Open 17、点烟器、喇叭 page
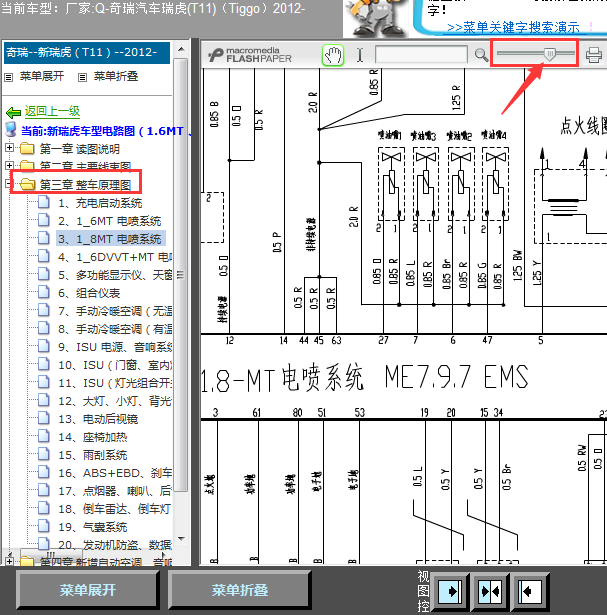The height and width of the screenshot is (615, 607). click(x=115, y=491)
